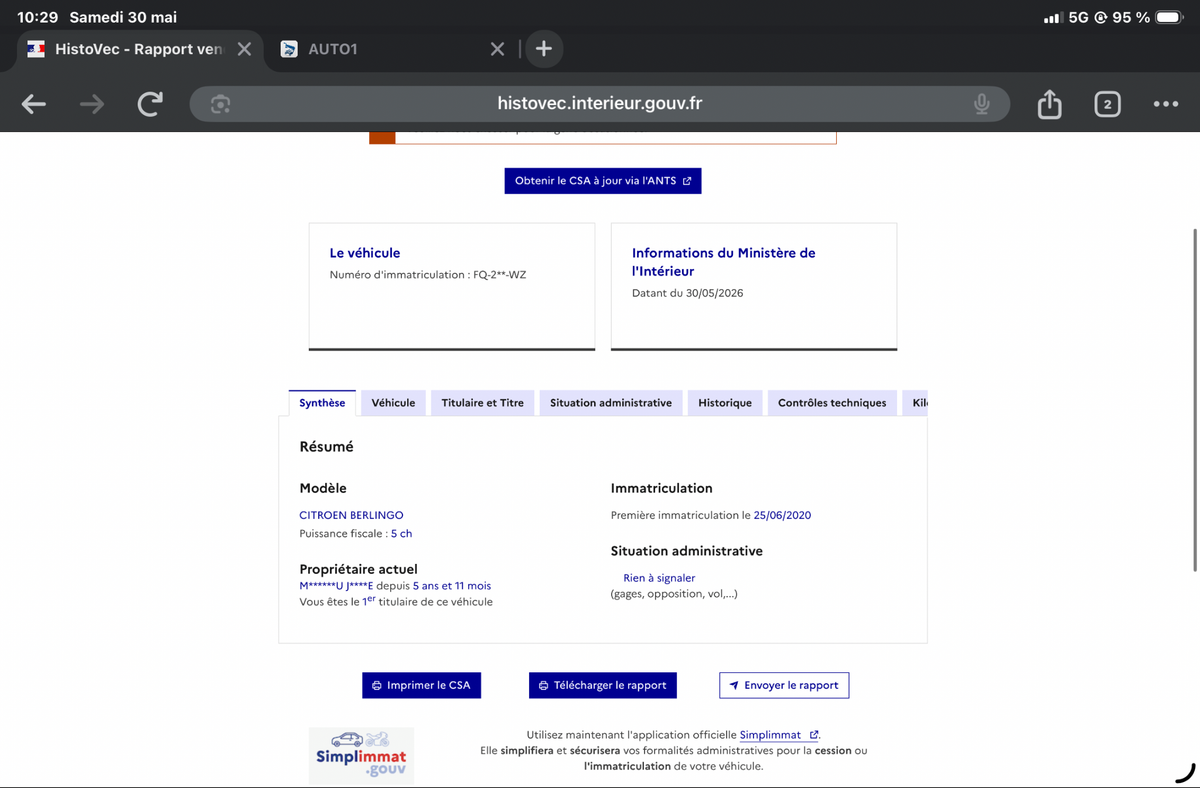Close the AUTO1 tab

(497, 49)
